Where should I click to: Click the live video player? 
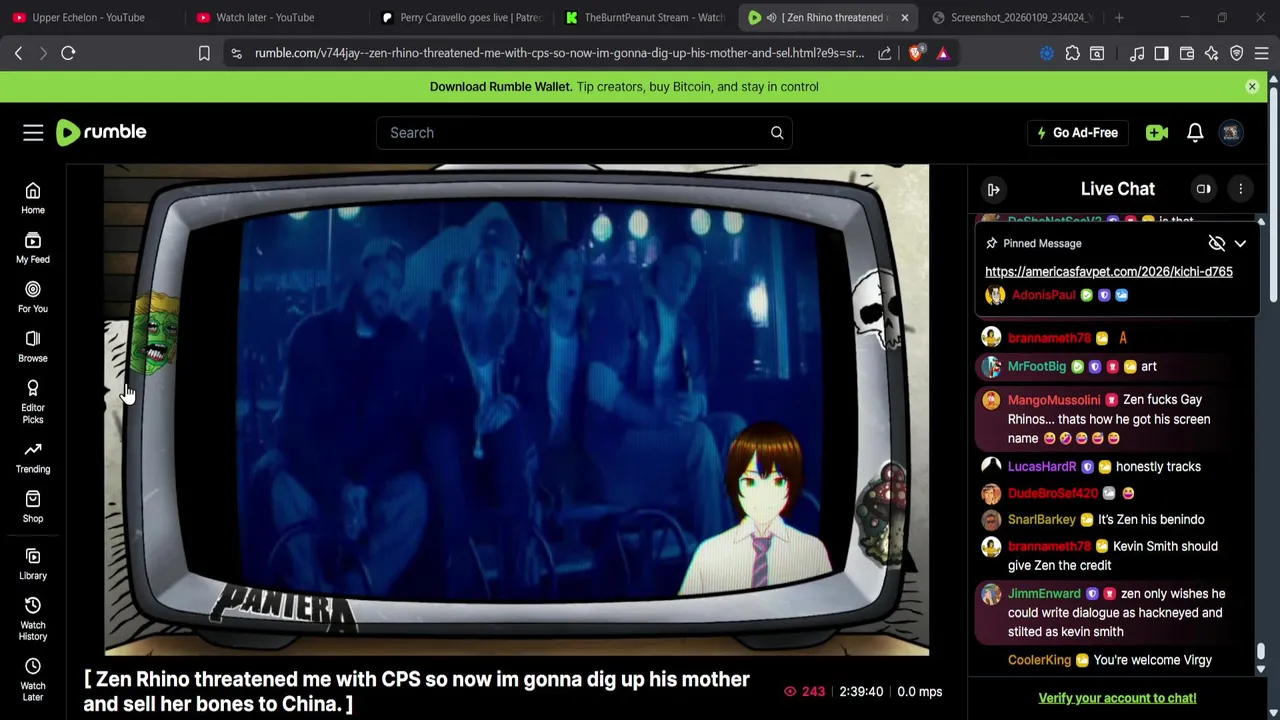click(516, 410)
